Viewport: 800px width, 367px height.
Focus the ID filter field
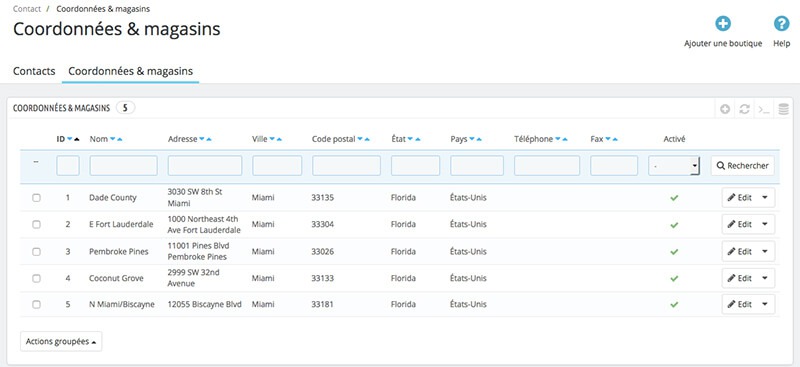tap(68, 166)
